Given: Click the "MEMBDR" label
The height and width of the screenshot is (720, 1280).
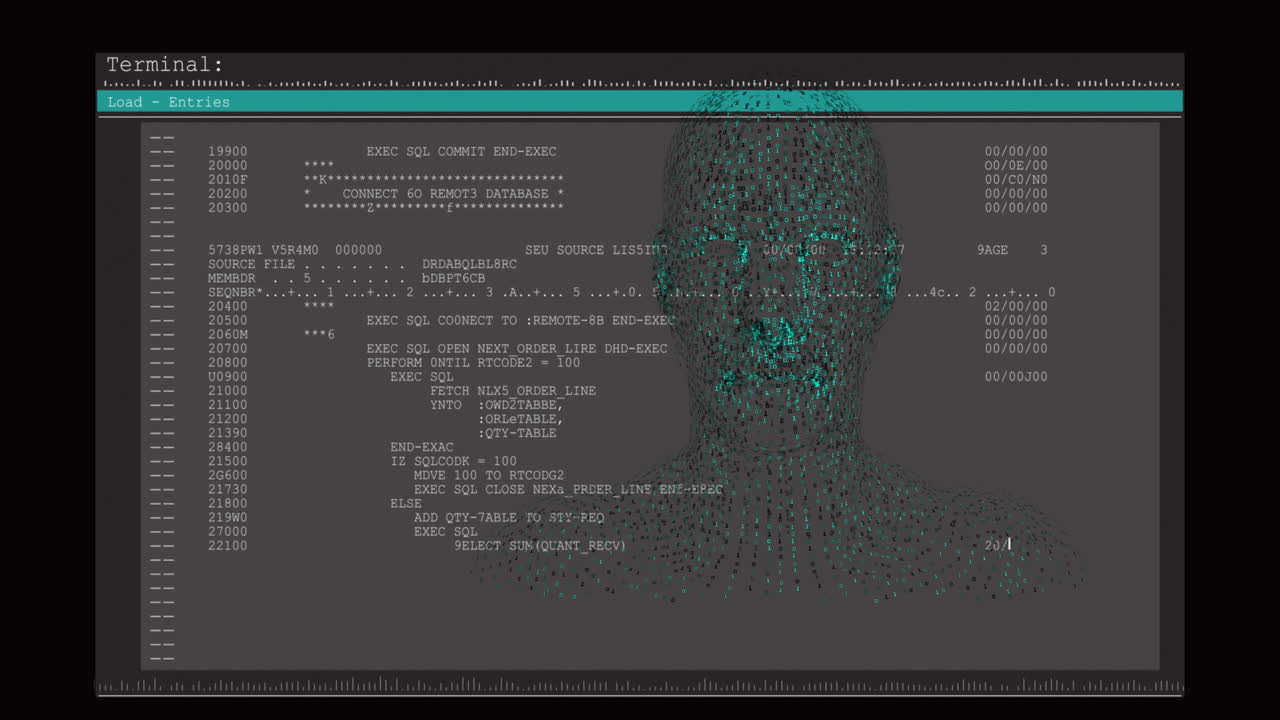Looking at the screenshot, I should coord(232,278).
